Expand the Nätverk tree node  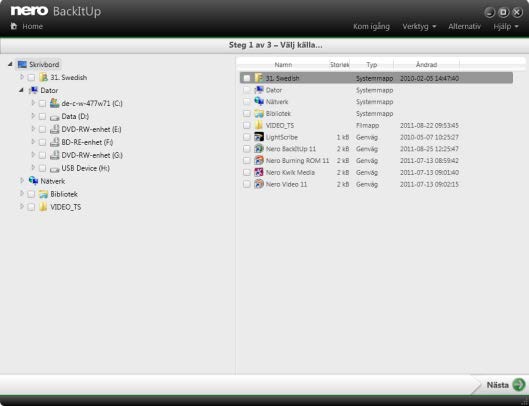22,181
